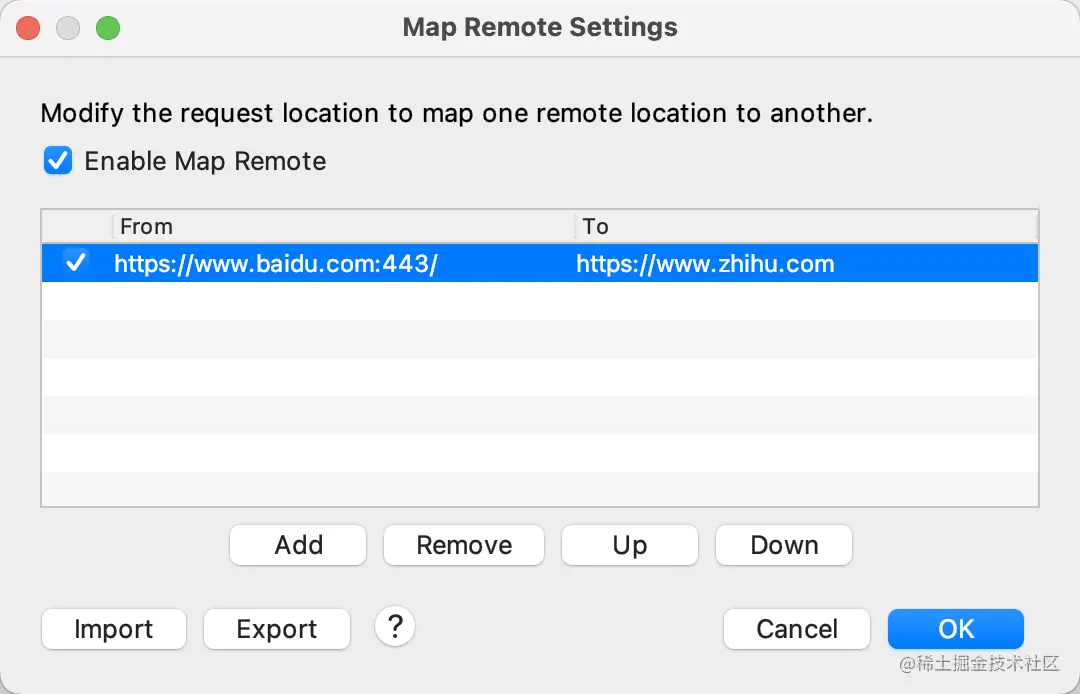Confirm settings with OK
Screen dimensions: 1080x694
coord(956,629)
